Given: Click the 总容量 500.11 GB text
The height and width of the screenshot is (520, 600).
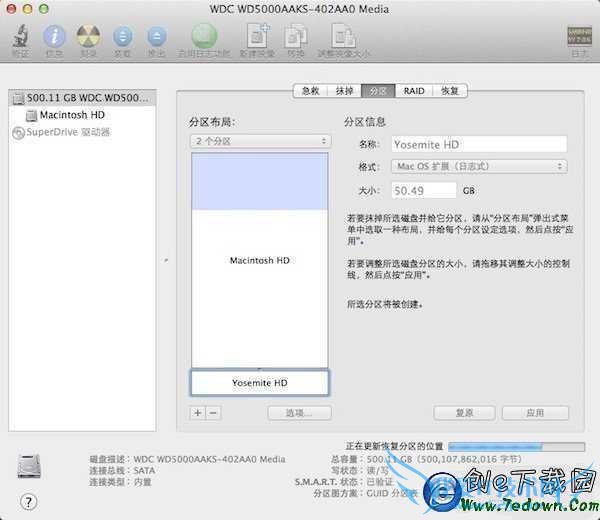Looking at the screenshot, I should (426, 459).
